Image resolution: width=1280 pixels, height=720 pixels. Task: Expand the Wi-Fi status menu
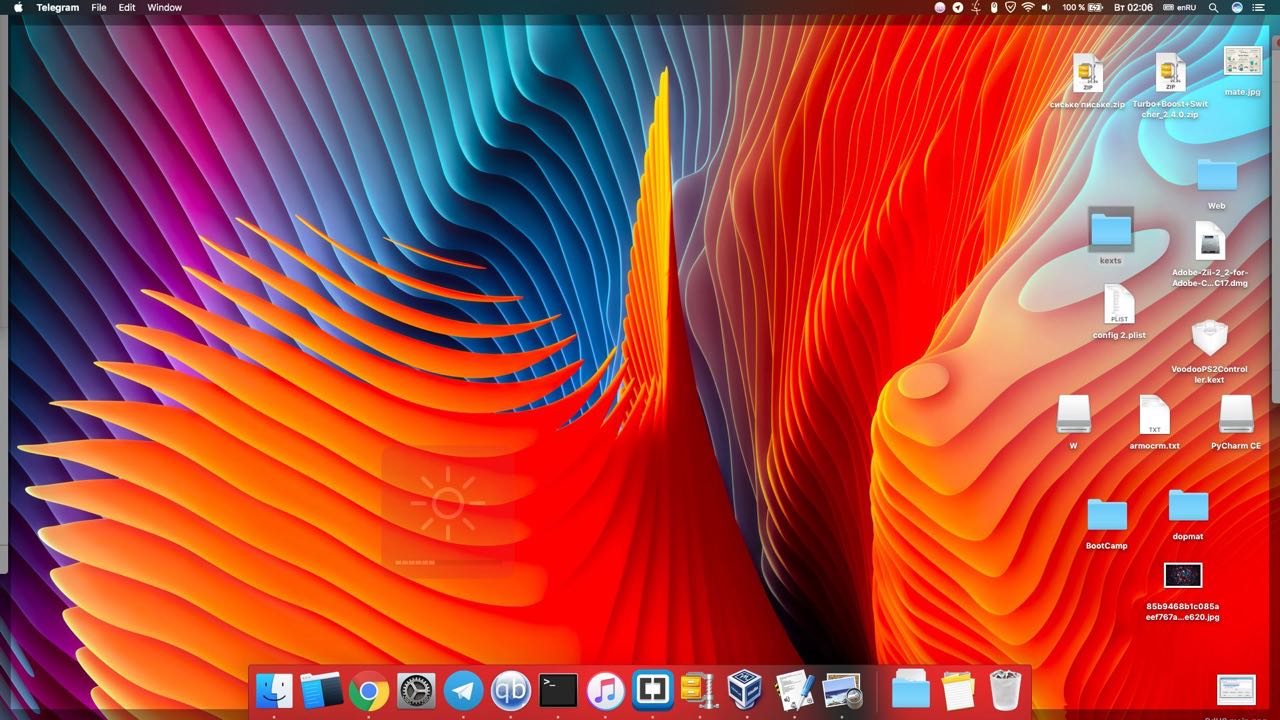(x=1027, y=8)
